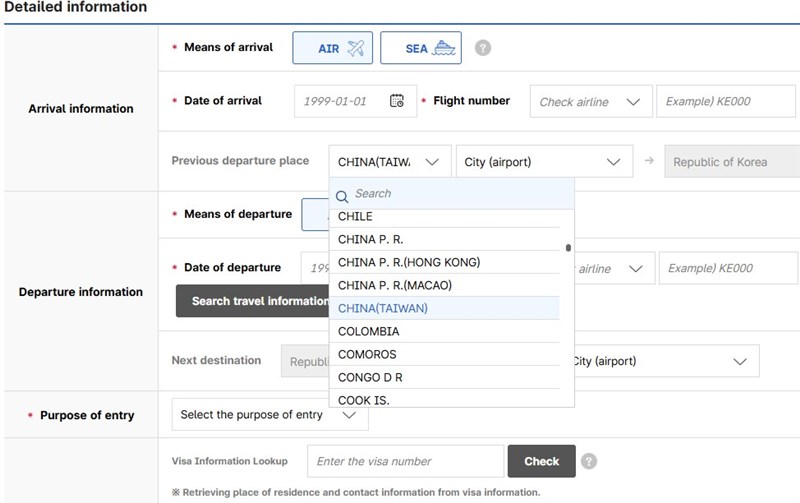Select SEA as means of arrival
This screenshot has width=800, height=503.
pos(420,48)
